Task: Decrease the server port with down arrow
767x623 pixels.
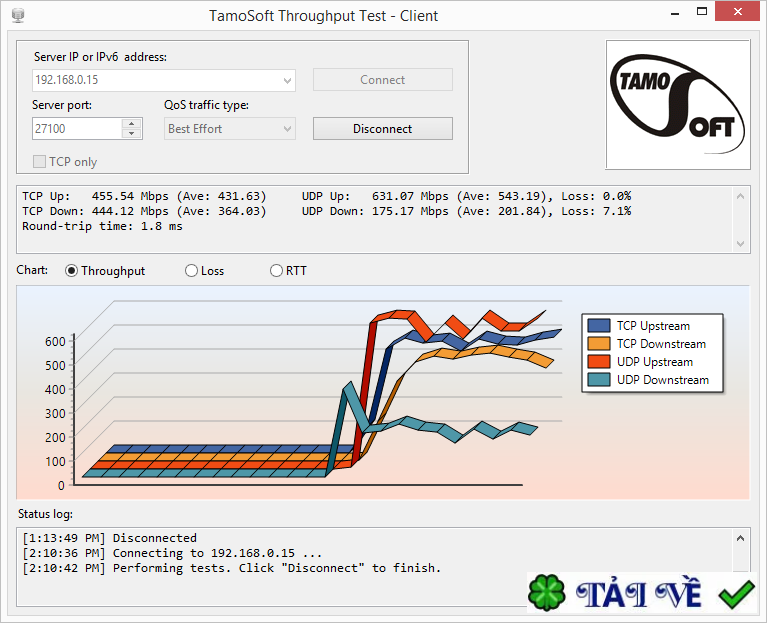Action: coord(132,134)
